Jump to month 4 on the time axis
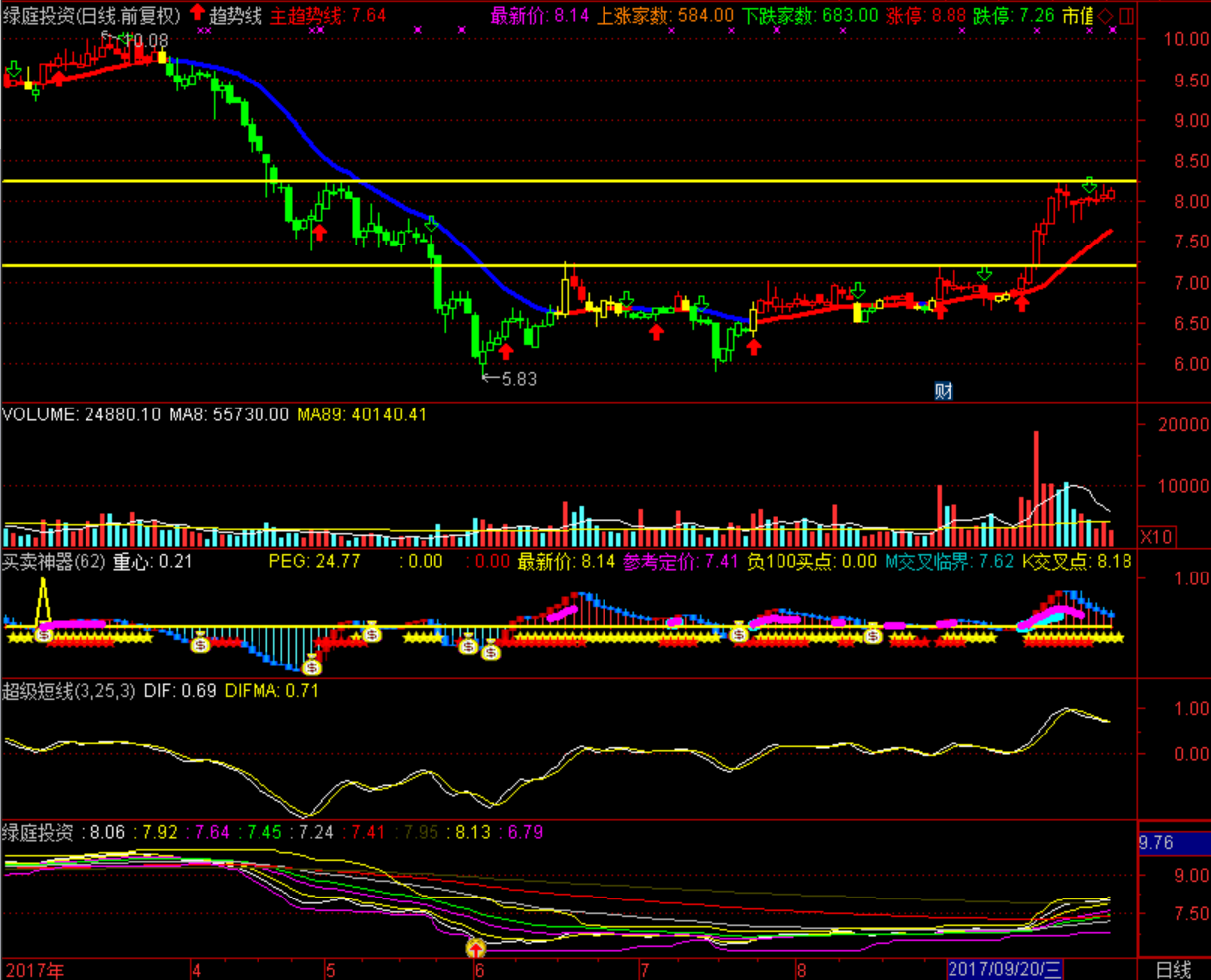1211x980 pixels. (x=195, y=969)
